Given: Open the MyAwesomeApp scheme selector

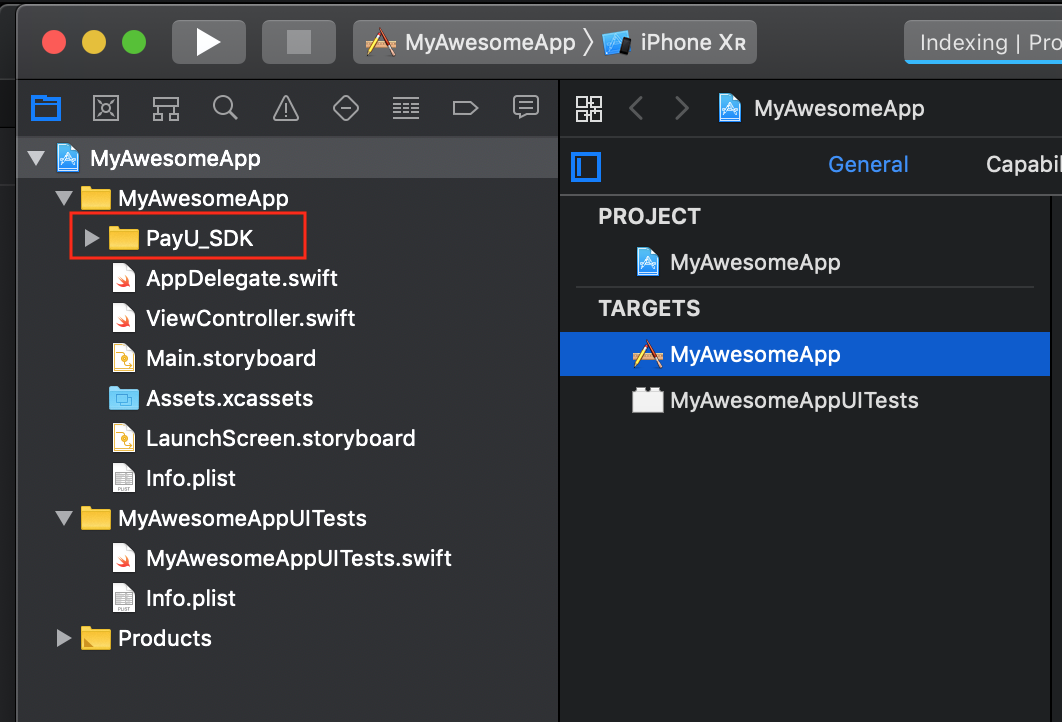Looking at the screenshot, I should [471, 42].
